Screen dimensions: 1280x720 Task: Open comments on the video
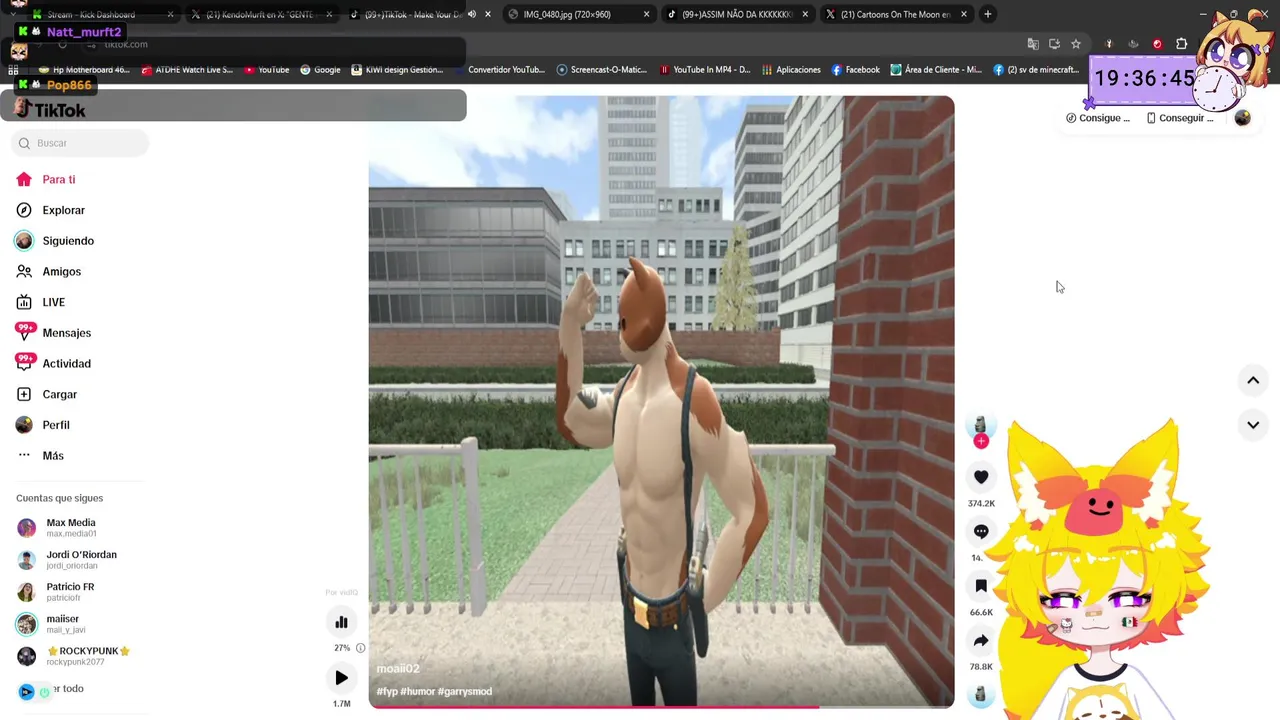(981, 532)
